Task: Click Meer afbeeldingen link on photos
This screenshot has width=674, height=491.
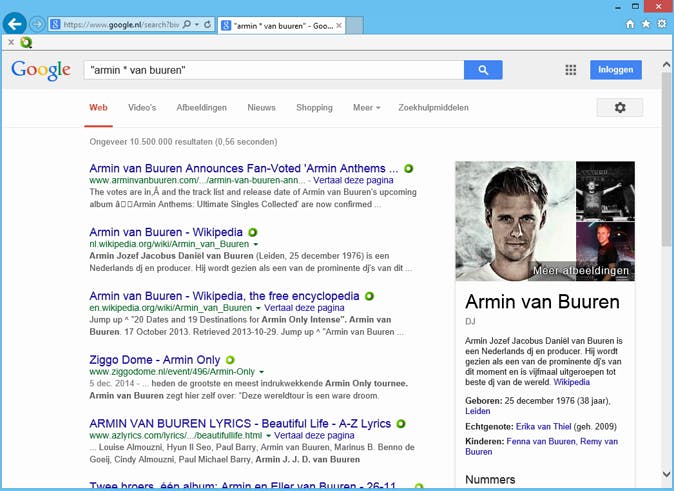Action: (x=581, y=270)
